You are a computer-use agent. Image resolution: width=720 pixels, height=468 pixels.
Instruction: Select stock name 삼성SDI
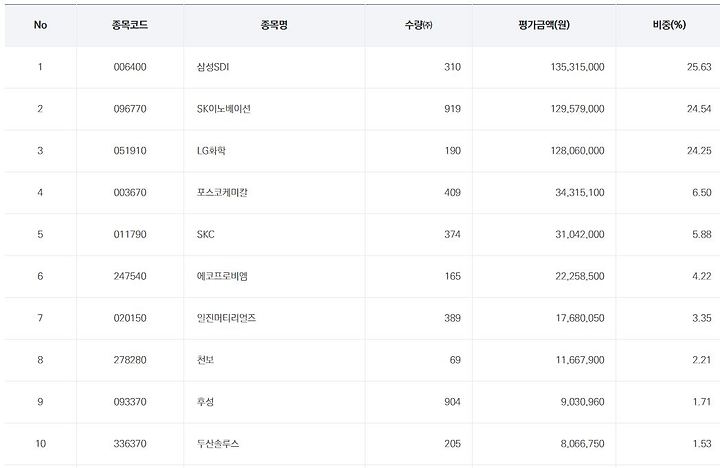(213, 67)
